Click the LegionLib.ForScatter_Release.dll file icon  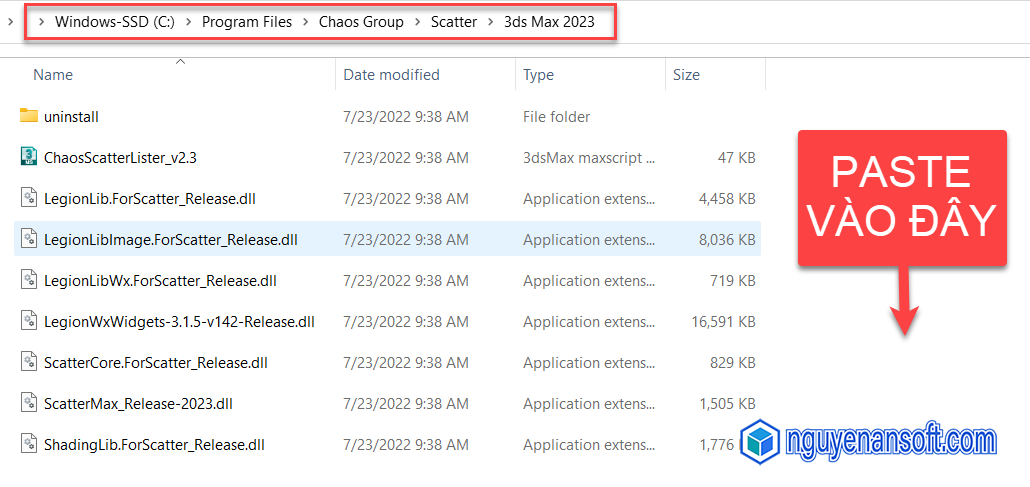(x=29, y=198)
